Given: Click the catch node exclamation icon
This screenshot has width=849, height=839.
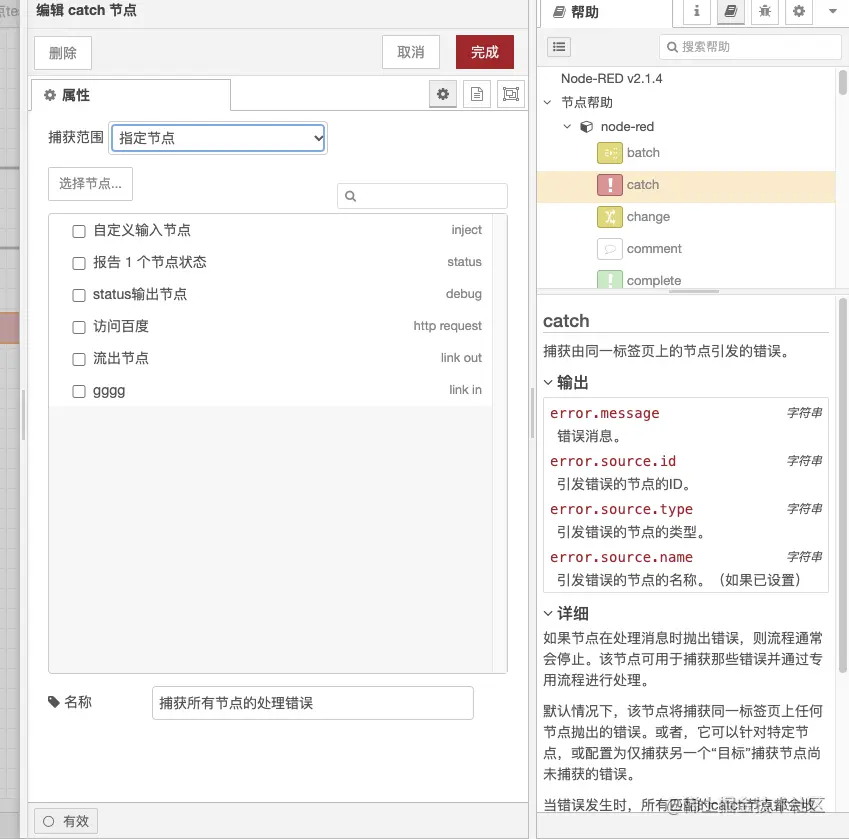Looking at the screenshot, I should pos(610,185).
